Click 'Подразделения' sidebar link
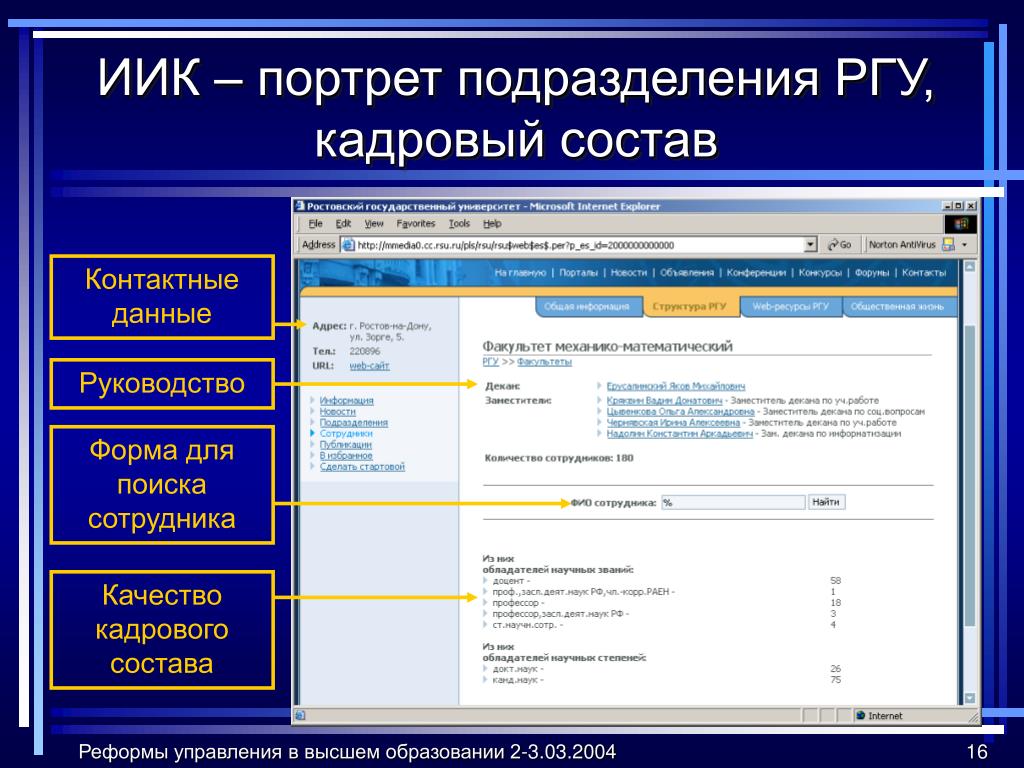Image resolution: width=1024 pixels, height=768 pixels. (x=353, y=423)
